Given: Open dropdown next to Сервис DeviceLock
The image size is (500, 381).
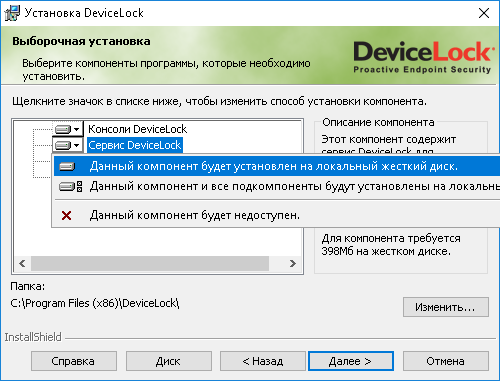Looking at the screenshot, I should point(68,145).
